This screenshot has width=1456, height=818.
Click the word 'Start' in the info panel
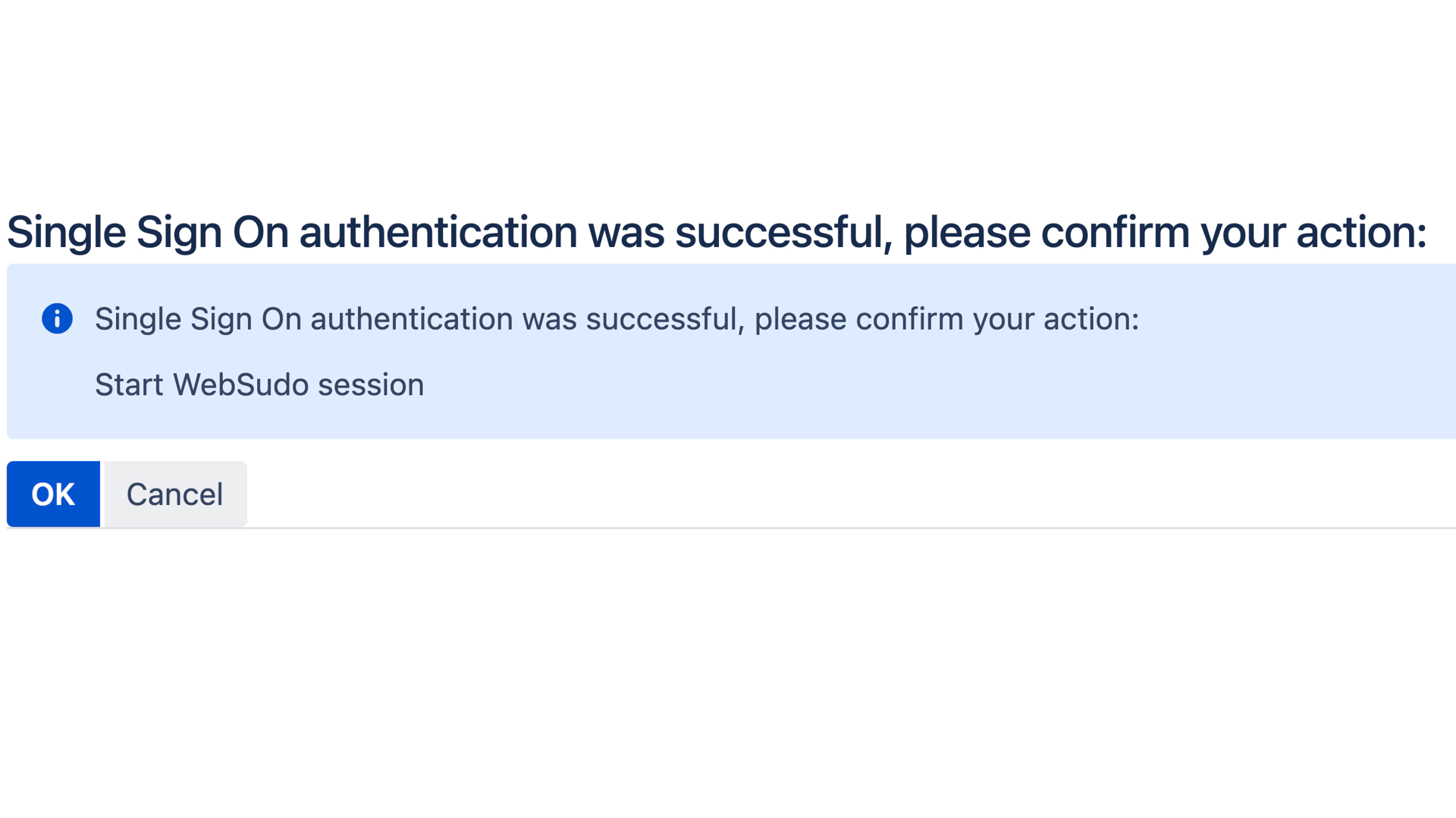129,385
